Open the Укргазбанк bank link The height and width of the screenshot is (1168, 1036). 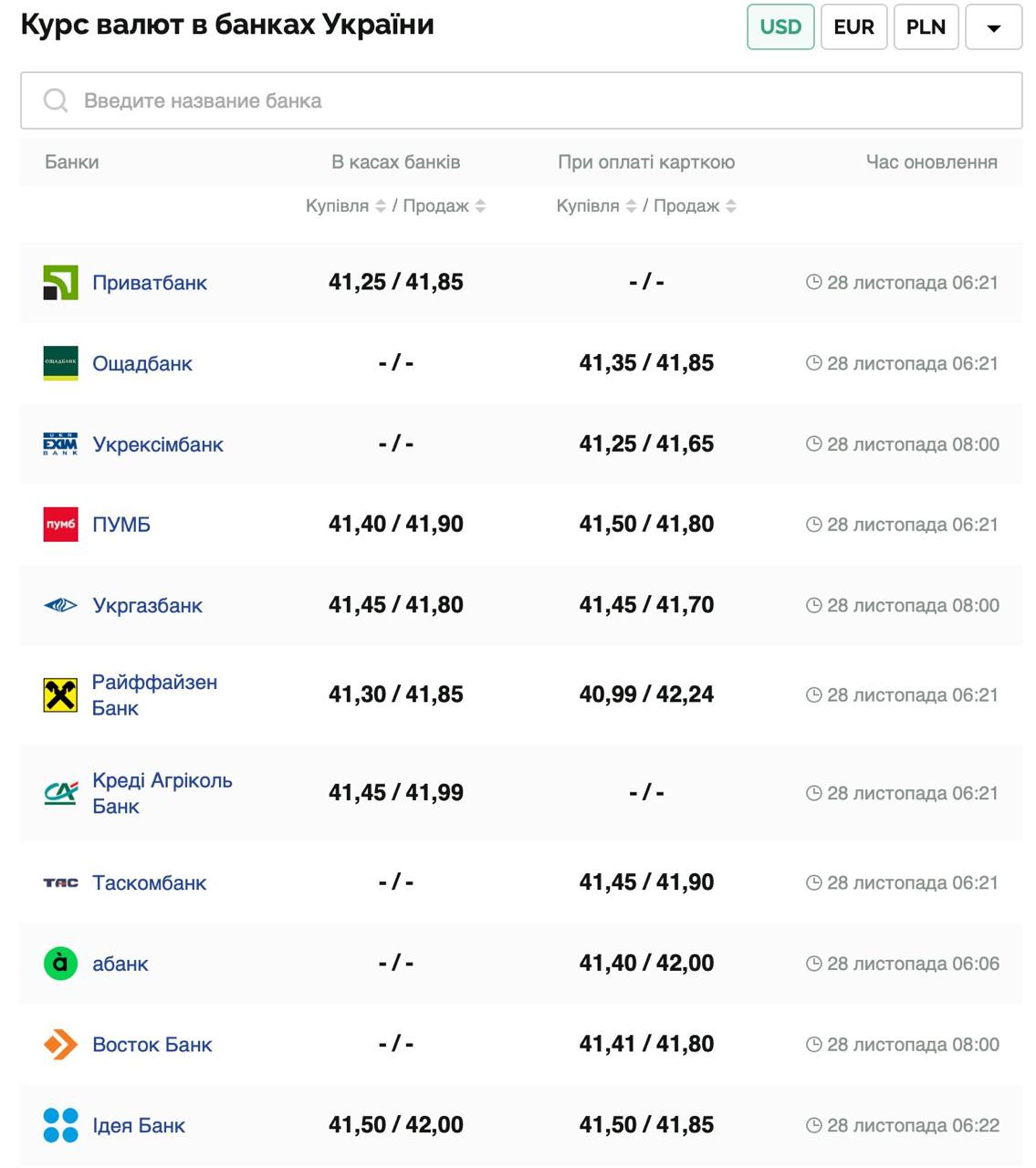147,606
